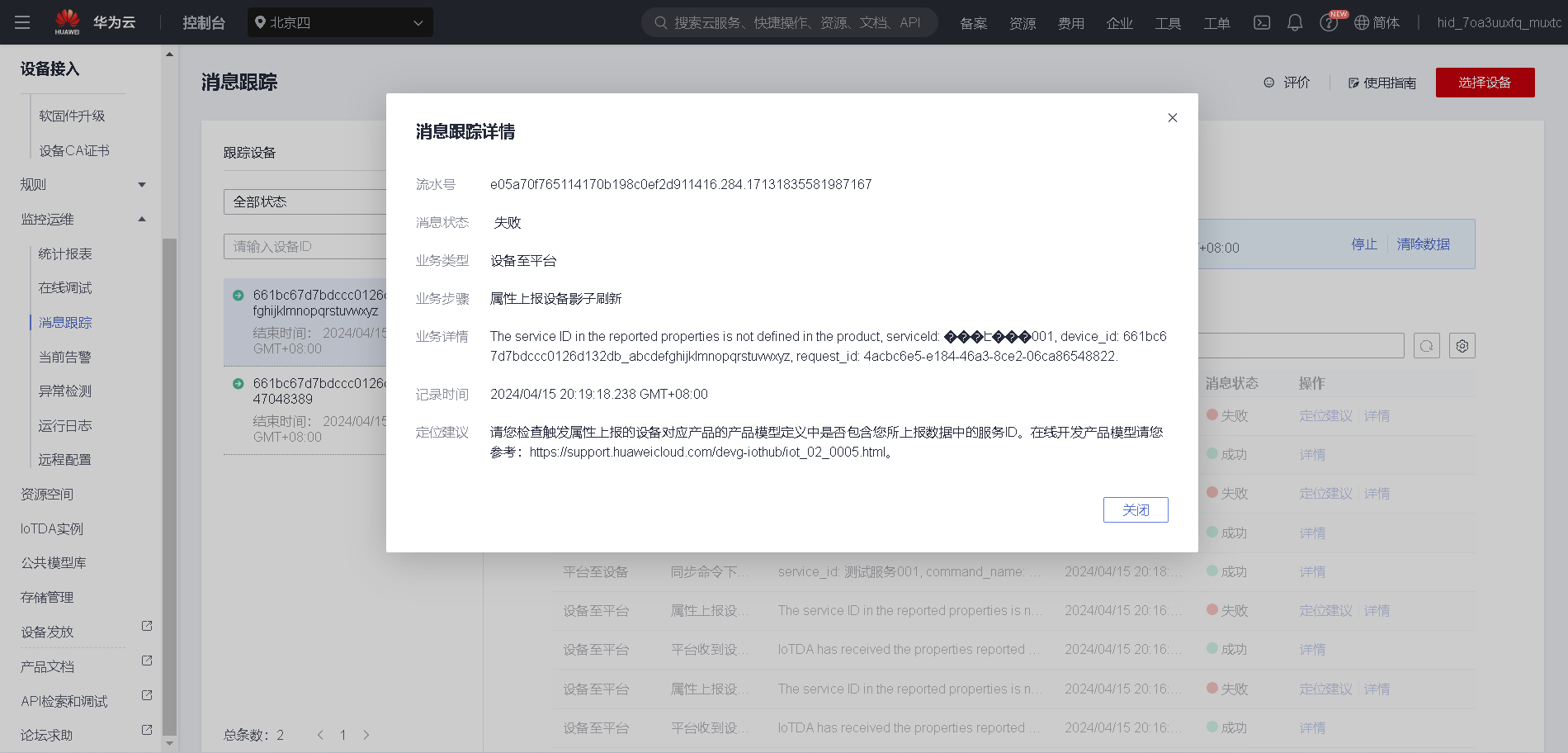1568x753 pixels.
Task: Open the 全部状态 filter dropdown
Action: pos(305,201)
